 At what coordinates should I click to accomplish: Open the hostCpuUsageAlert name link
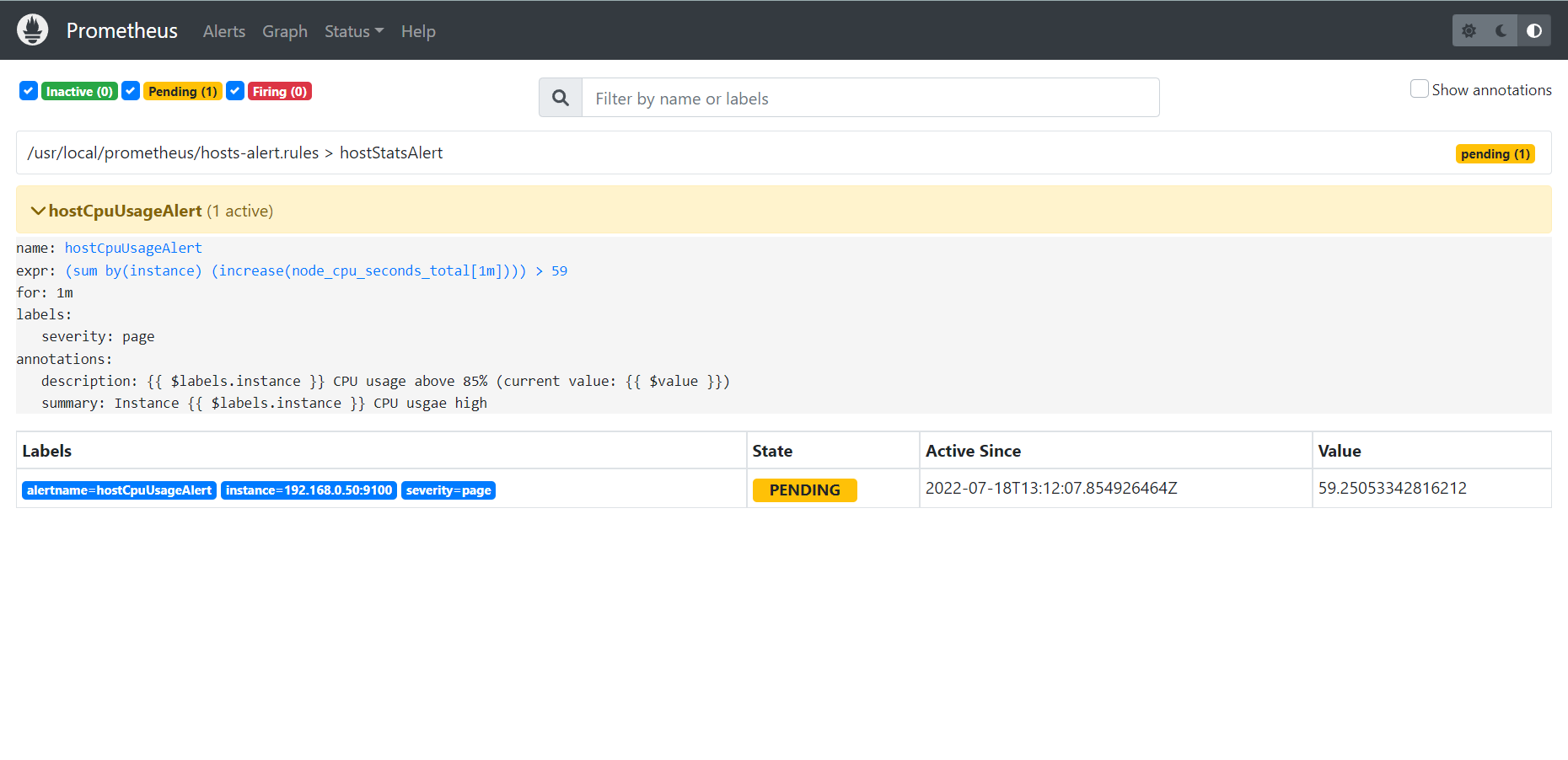[133, 248]
